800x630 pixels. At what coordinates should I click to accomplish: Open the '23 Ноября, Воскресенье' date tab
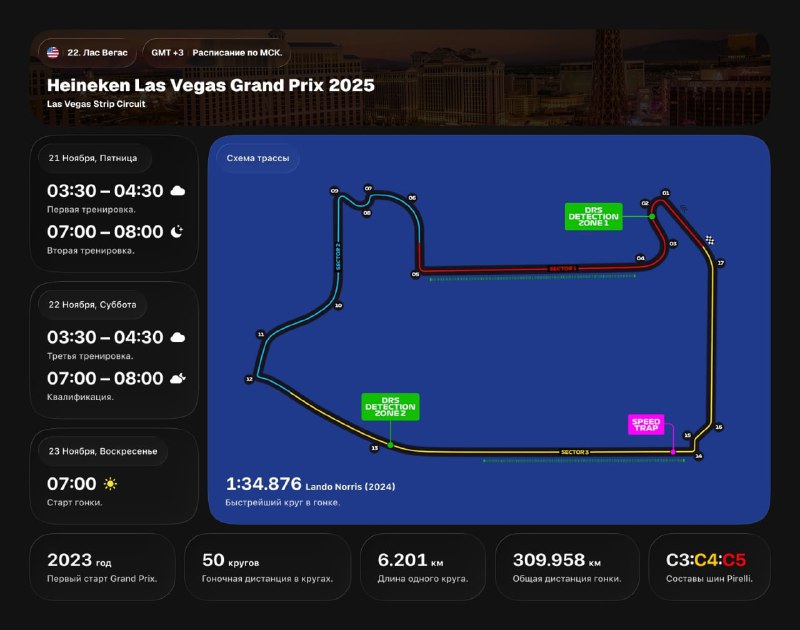[x=102, y=451]
